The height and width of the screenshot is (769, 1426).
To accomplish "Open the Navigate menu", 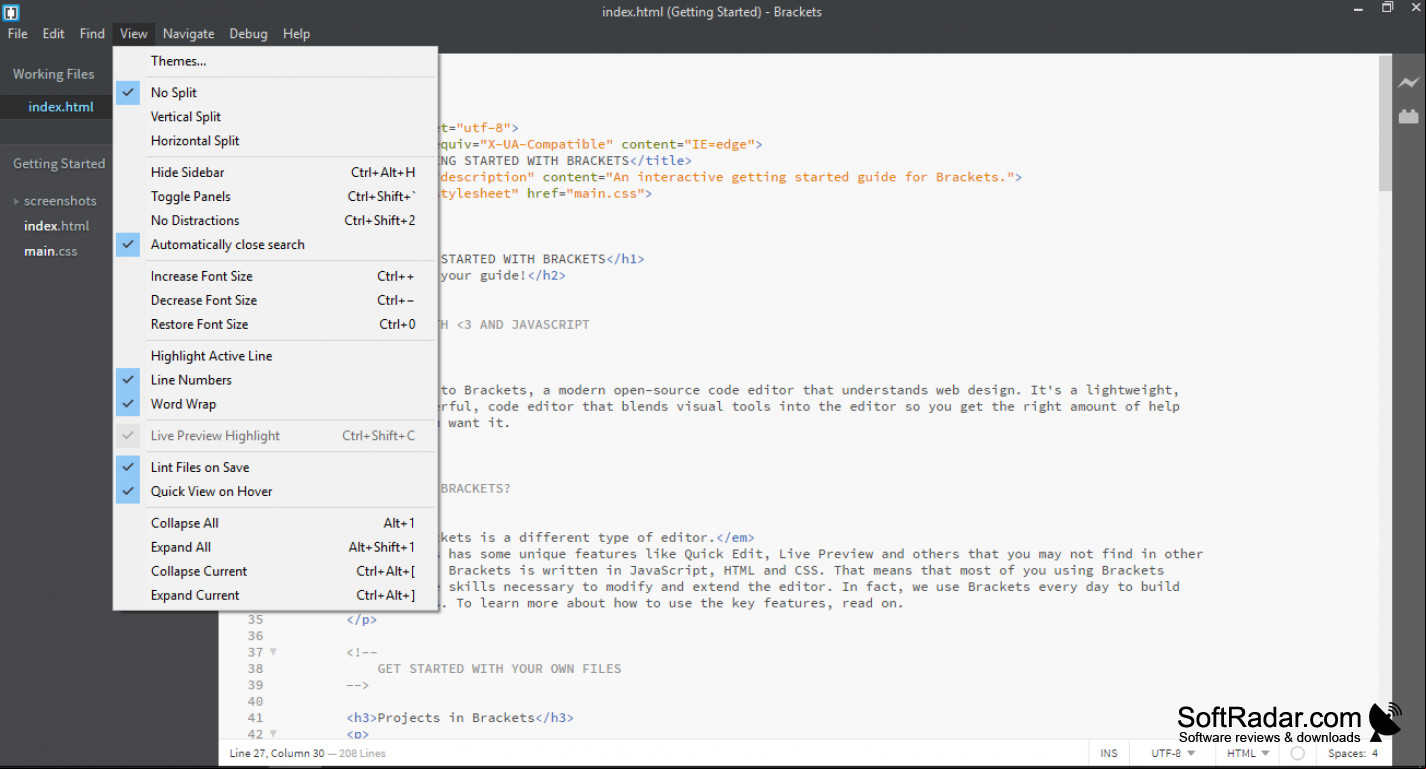I will (x=189, y=33).
